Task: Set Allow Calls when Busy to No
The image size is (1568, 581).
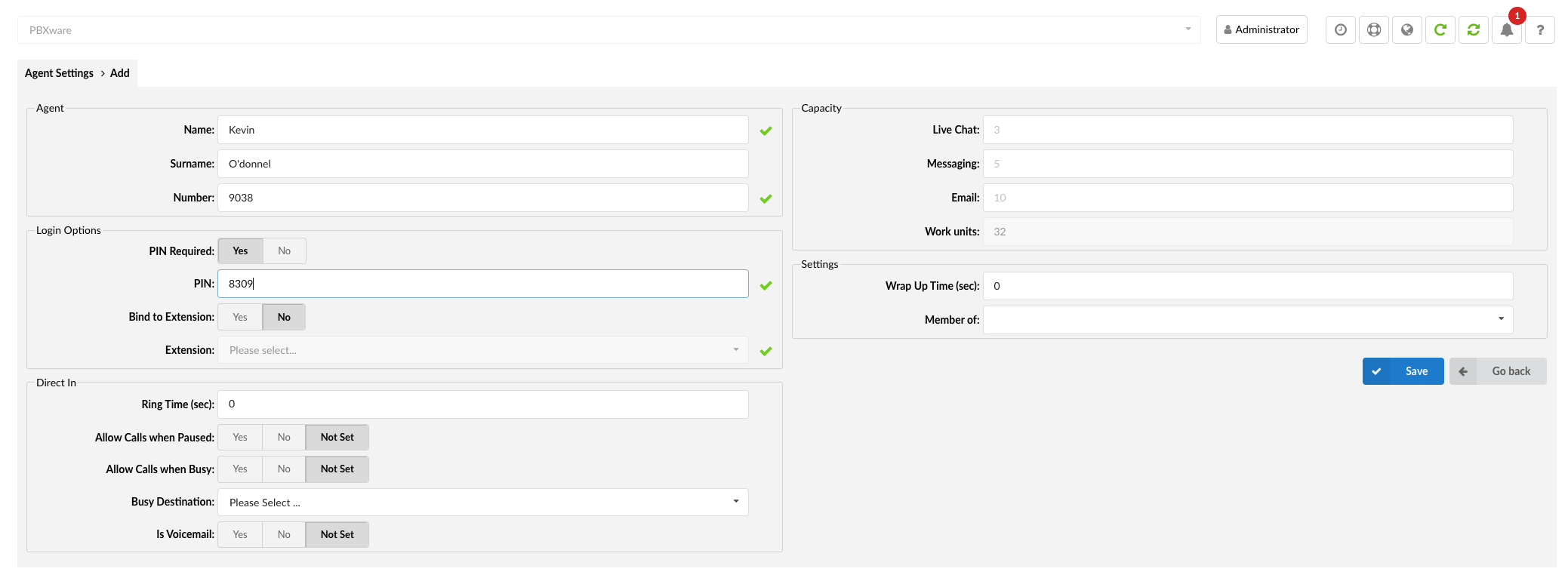Action: click(284, 469)
